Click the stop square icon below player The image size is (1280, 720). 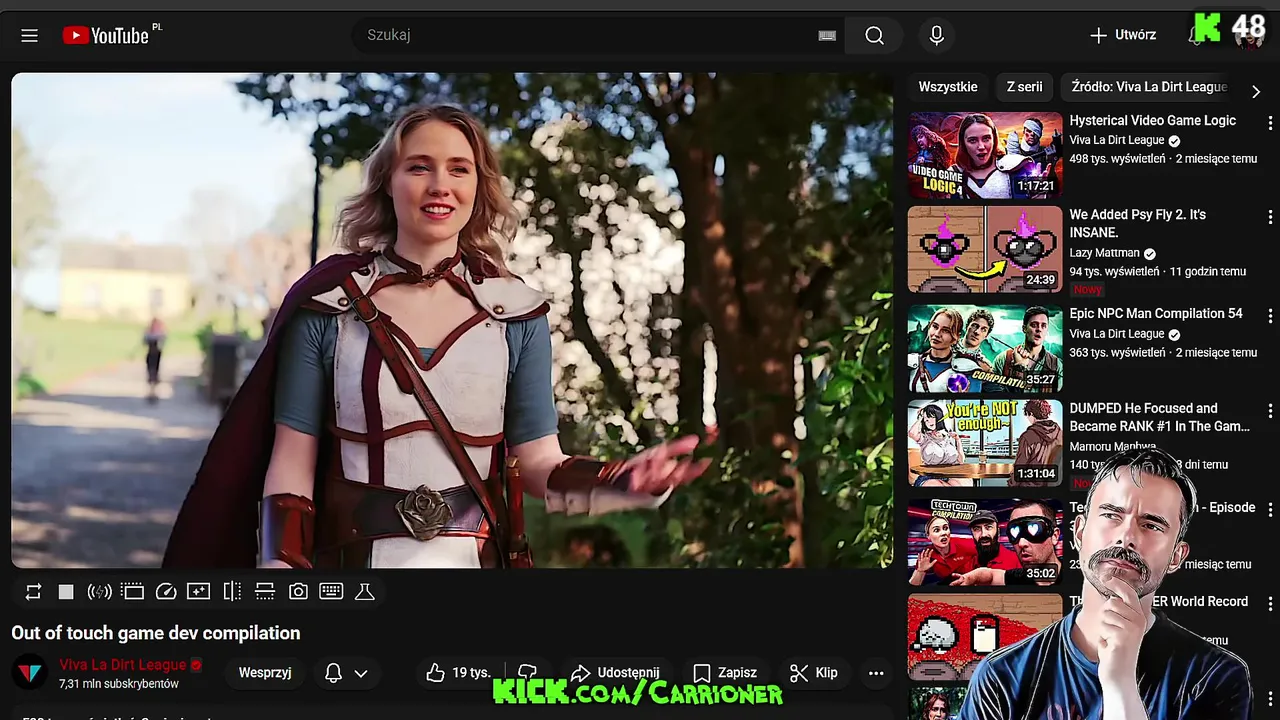(66, 592)
